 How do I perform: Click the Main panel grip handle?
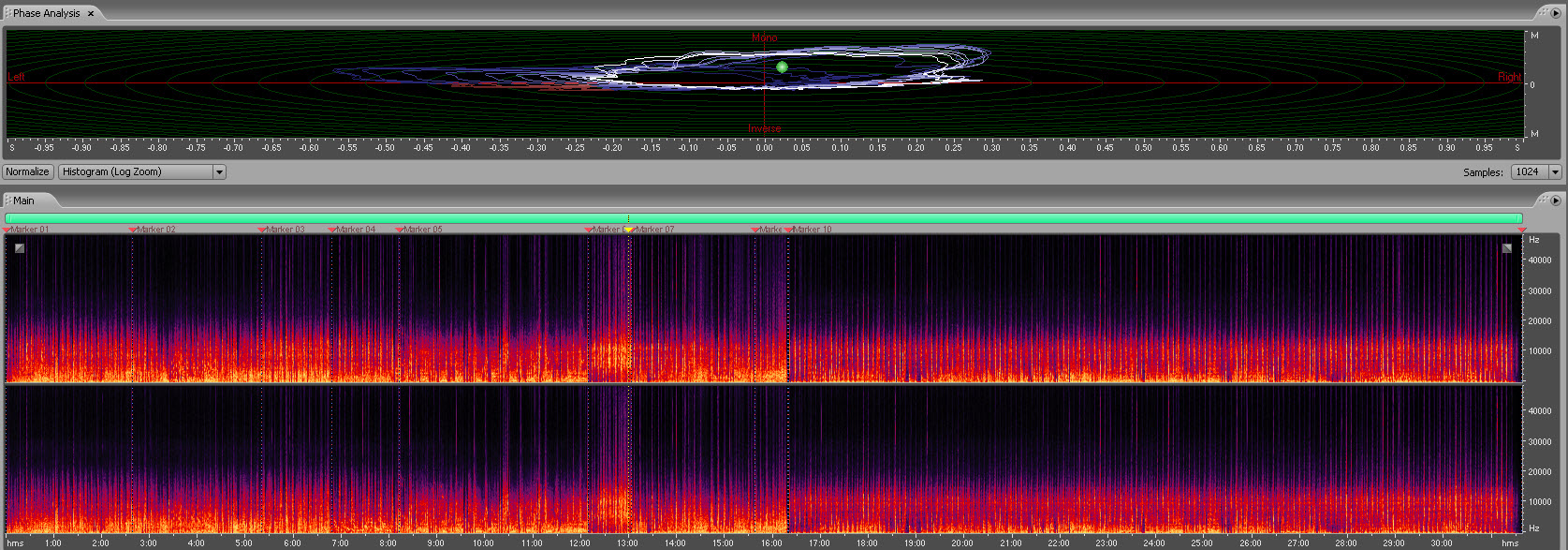pos(7,201)
